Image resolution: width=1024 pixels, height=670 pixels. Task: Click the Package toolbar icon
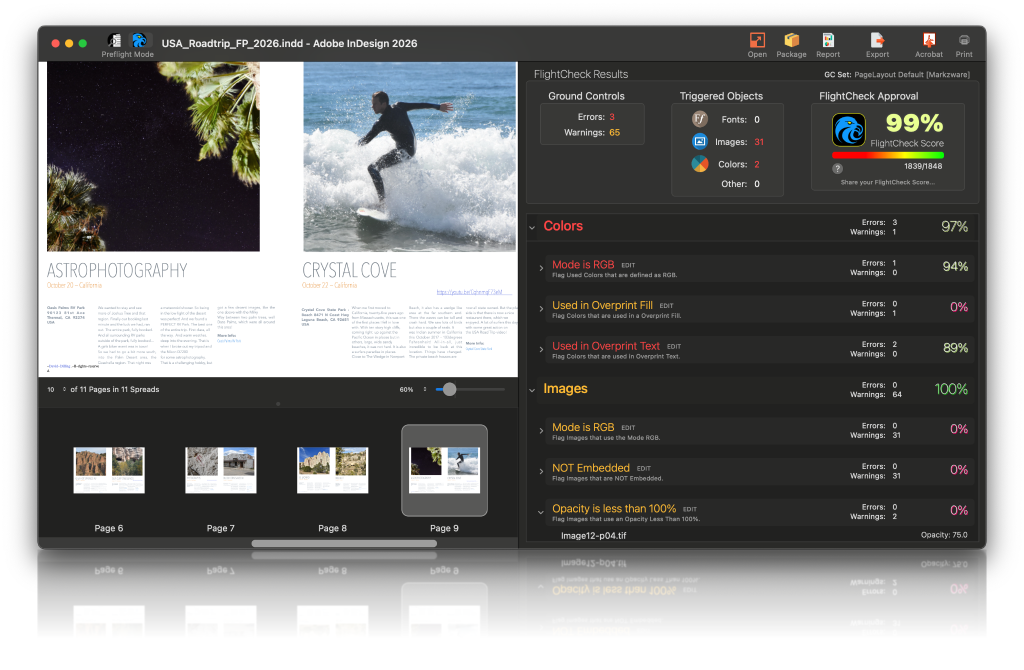pos(792,40)
